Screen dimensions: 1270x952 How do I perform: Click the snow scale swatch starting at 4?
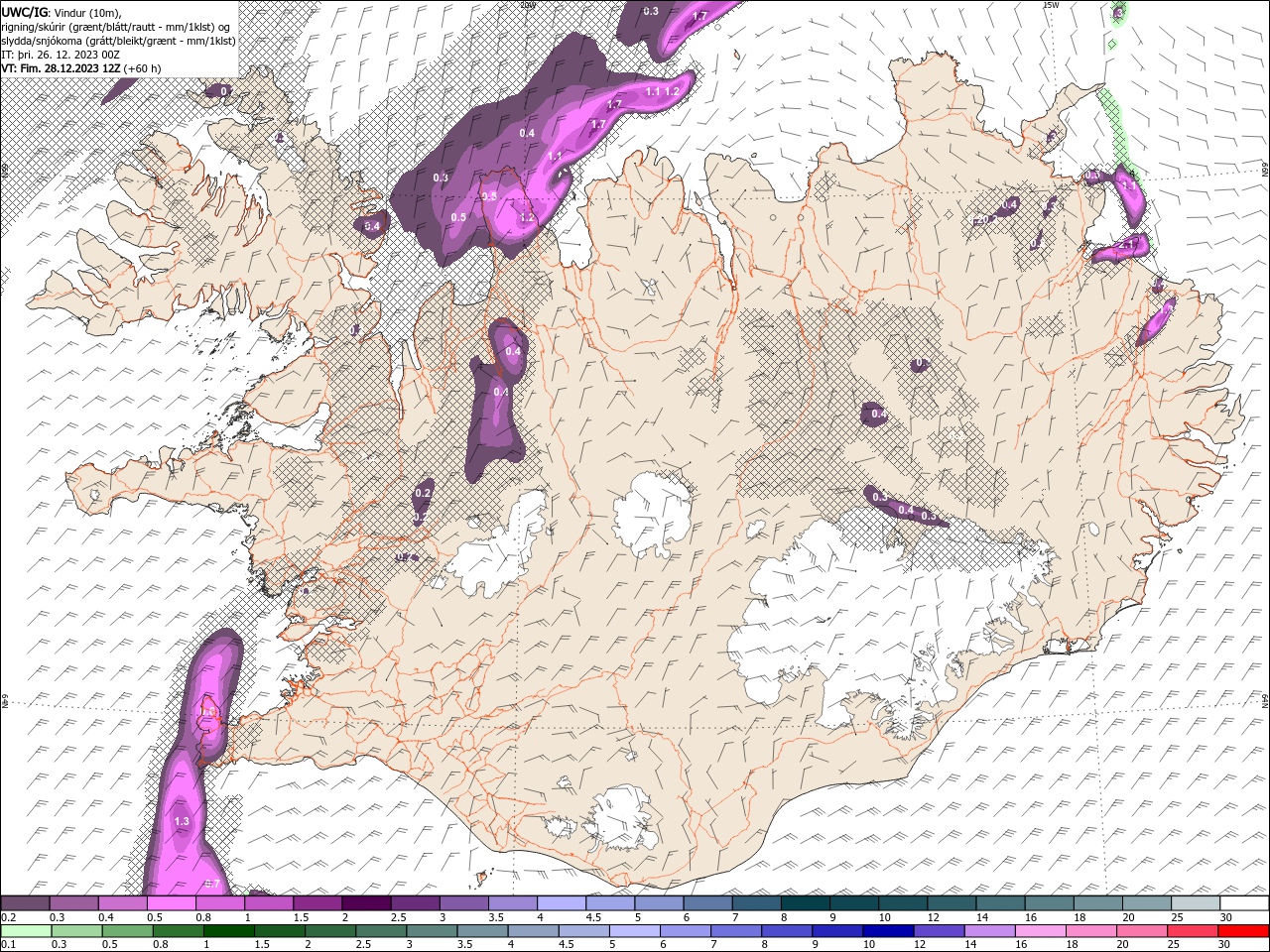[x=561, y=903]
